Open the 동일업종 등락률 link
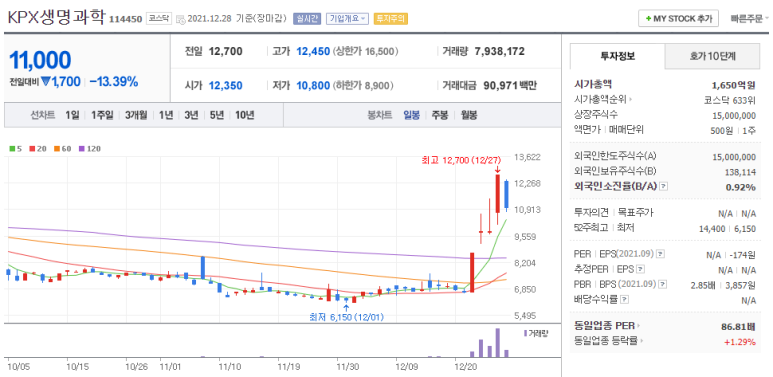 point(607,341)
